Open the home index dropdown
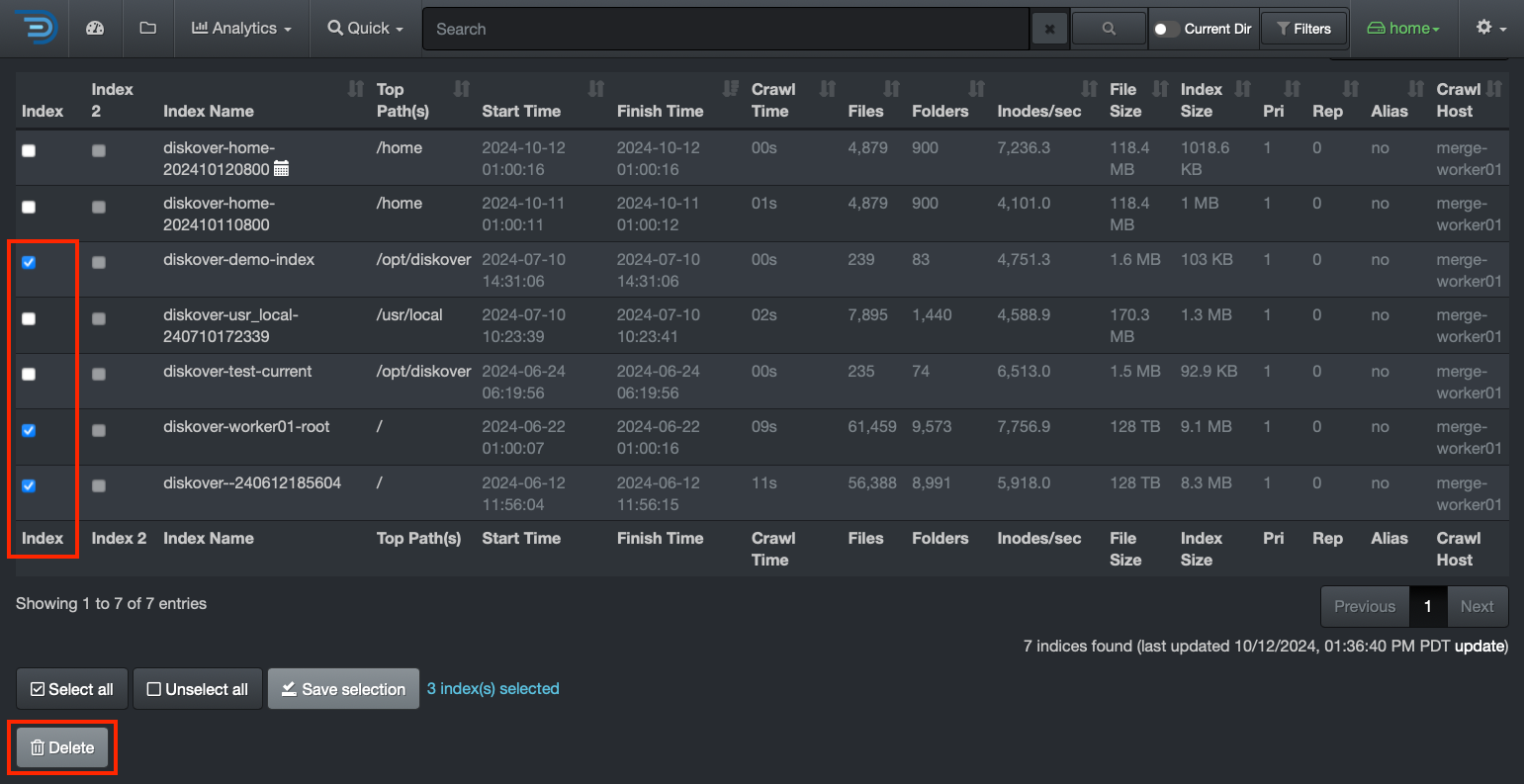The width and height of the screenshot is (1524, 784). pyautogui.click(x=1402, y=29)
